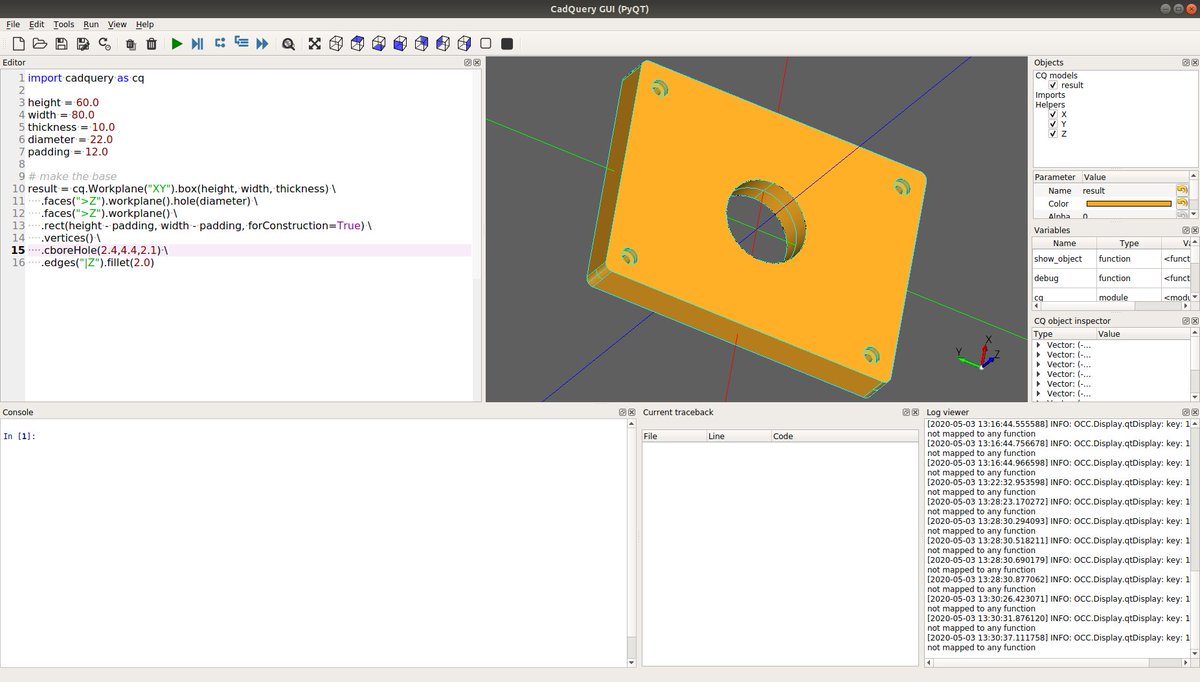1200x682 pixels.
Task: Open the File menu
Action: (x=13, y=24)
